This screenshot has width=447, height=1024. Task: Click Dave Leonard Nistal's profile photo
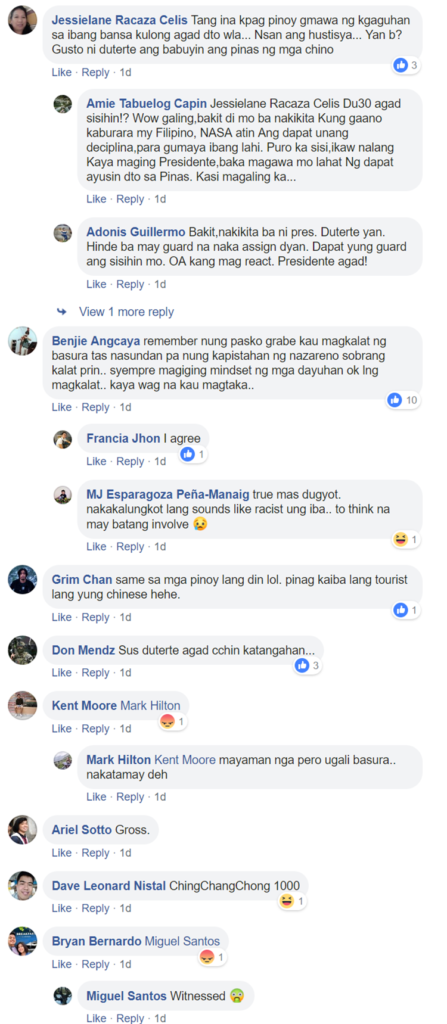[22, 886]
